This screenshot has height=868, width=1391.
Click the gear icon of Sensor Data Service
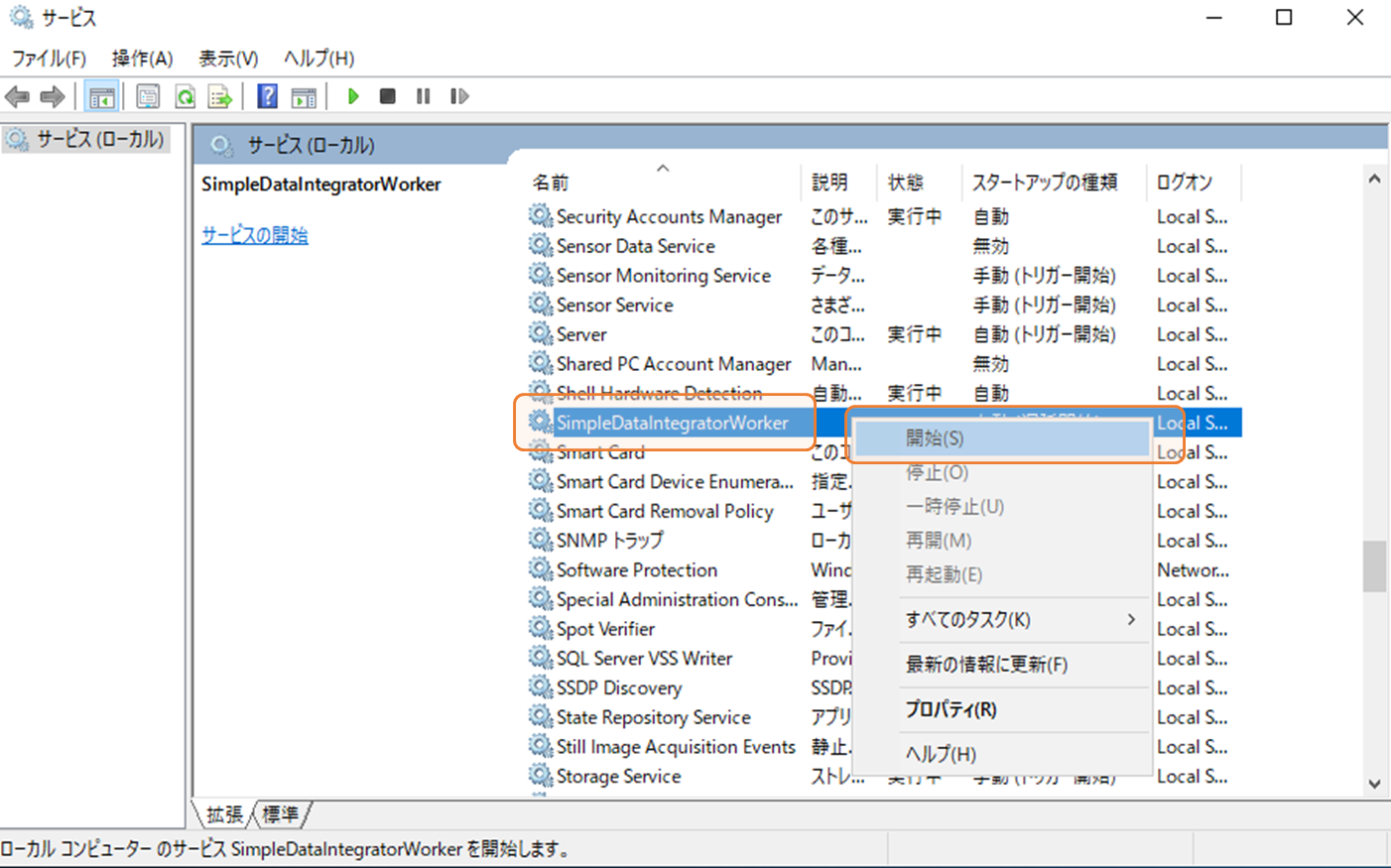click(540, 245)
